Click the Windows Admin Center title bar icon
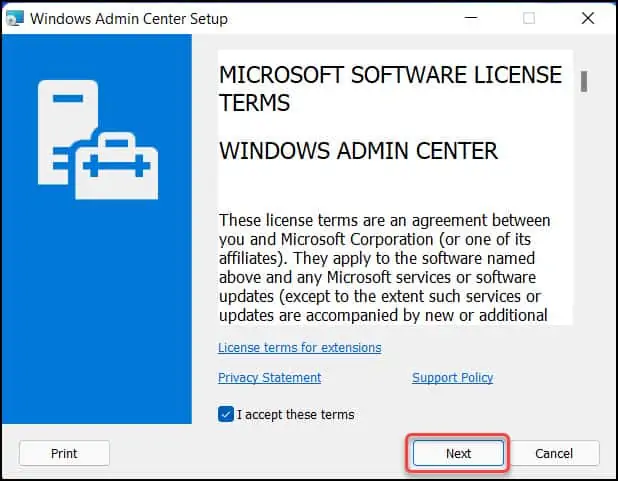The image size is (618, 481). coord(15,18)
